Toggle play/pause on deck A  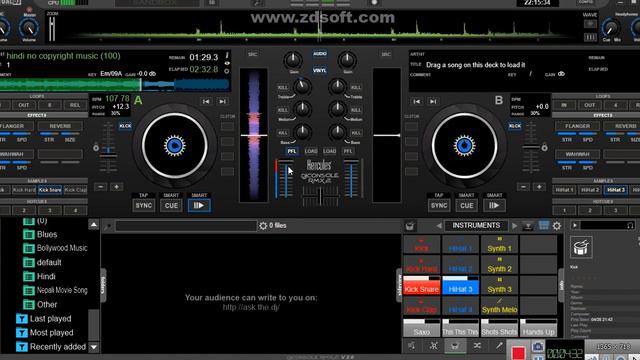tap(199, 205)
